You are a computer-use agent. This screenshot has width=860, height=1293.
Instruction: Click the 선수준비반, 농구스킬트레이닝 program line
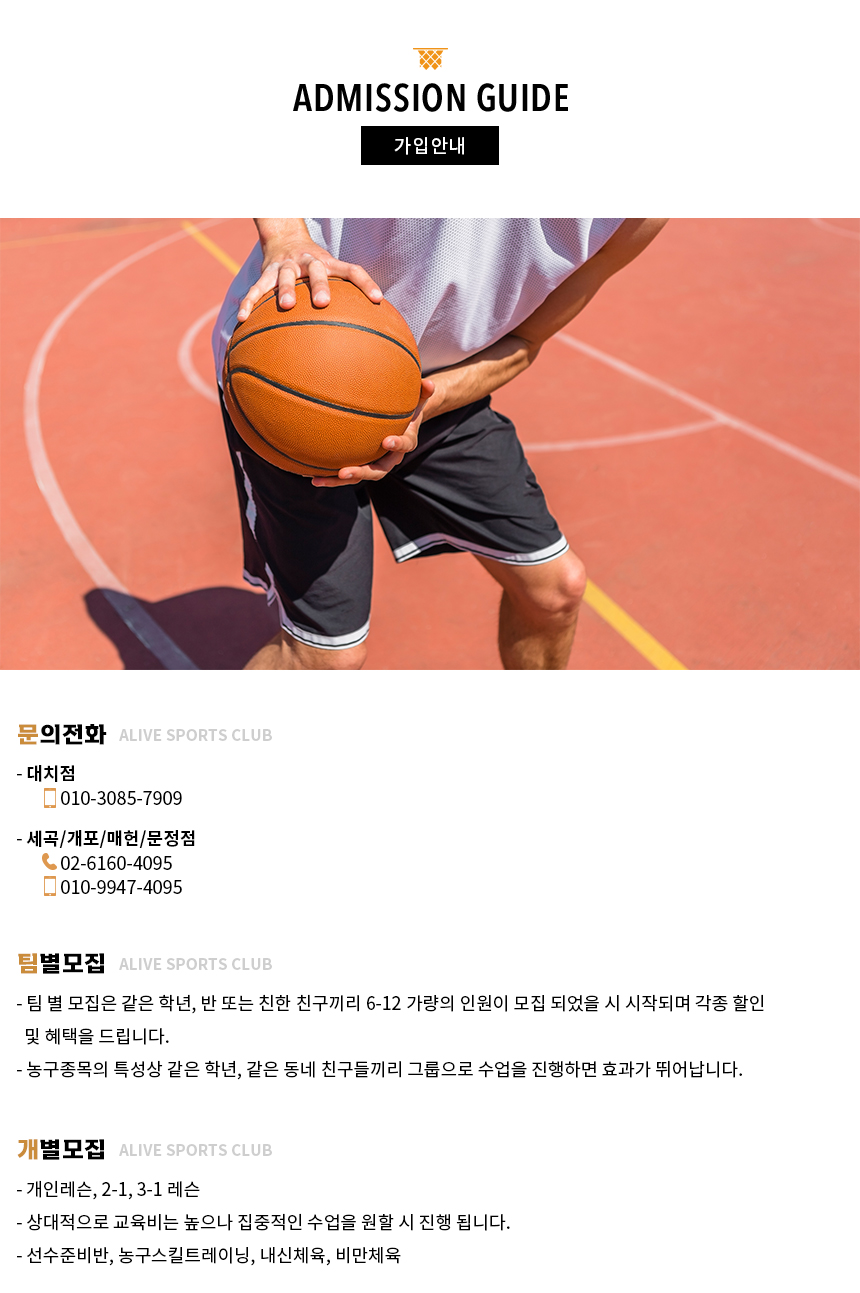208,1255
